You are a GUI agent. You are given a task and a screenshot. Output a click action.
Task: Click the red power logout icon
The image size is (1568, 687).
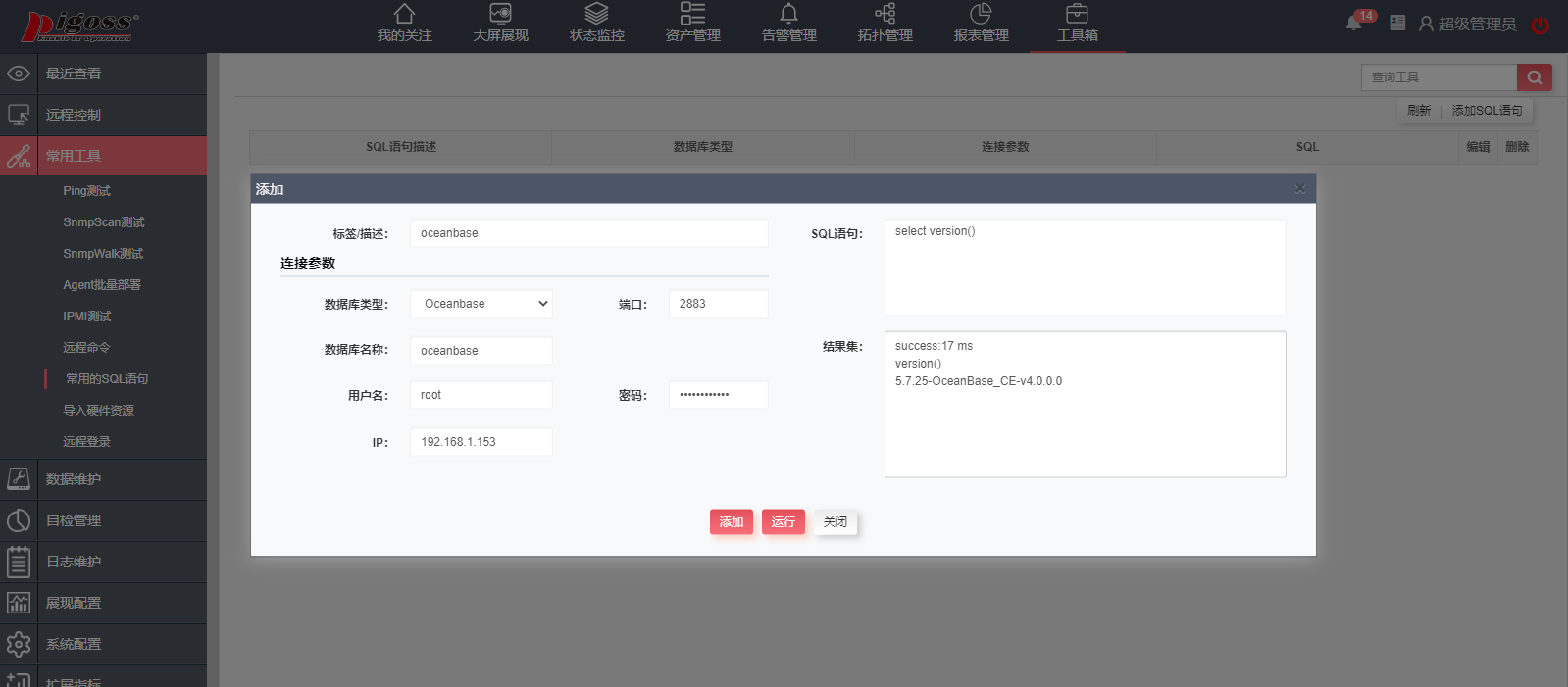tap(1541, 25)
